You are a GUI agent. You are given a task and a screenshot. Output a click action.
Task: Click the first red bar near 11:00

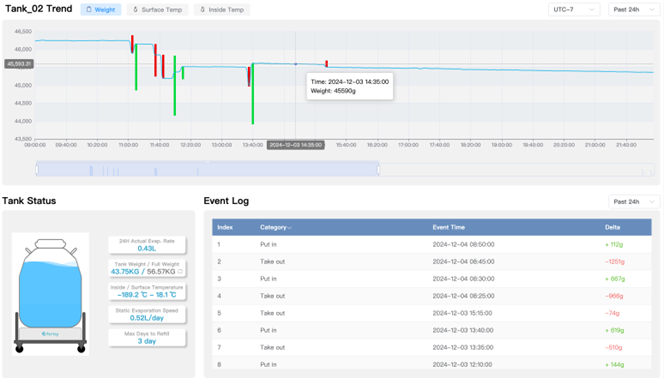[132, 44]
